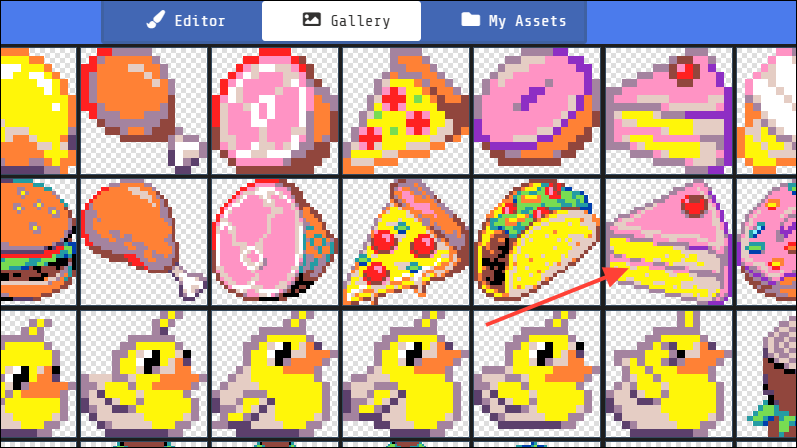797x448 pixels.
Task: Choose the detailed pizza slice with pepperoni
Action: pos(406,242)
